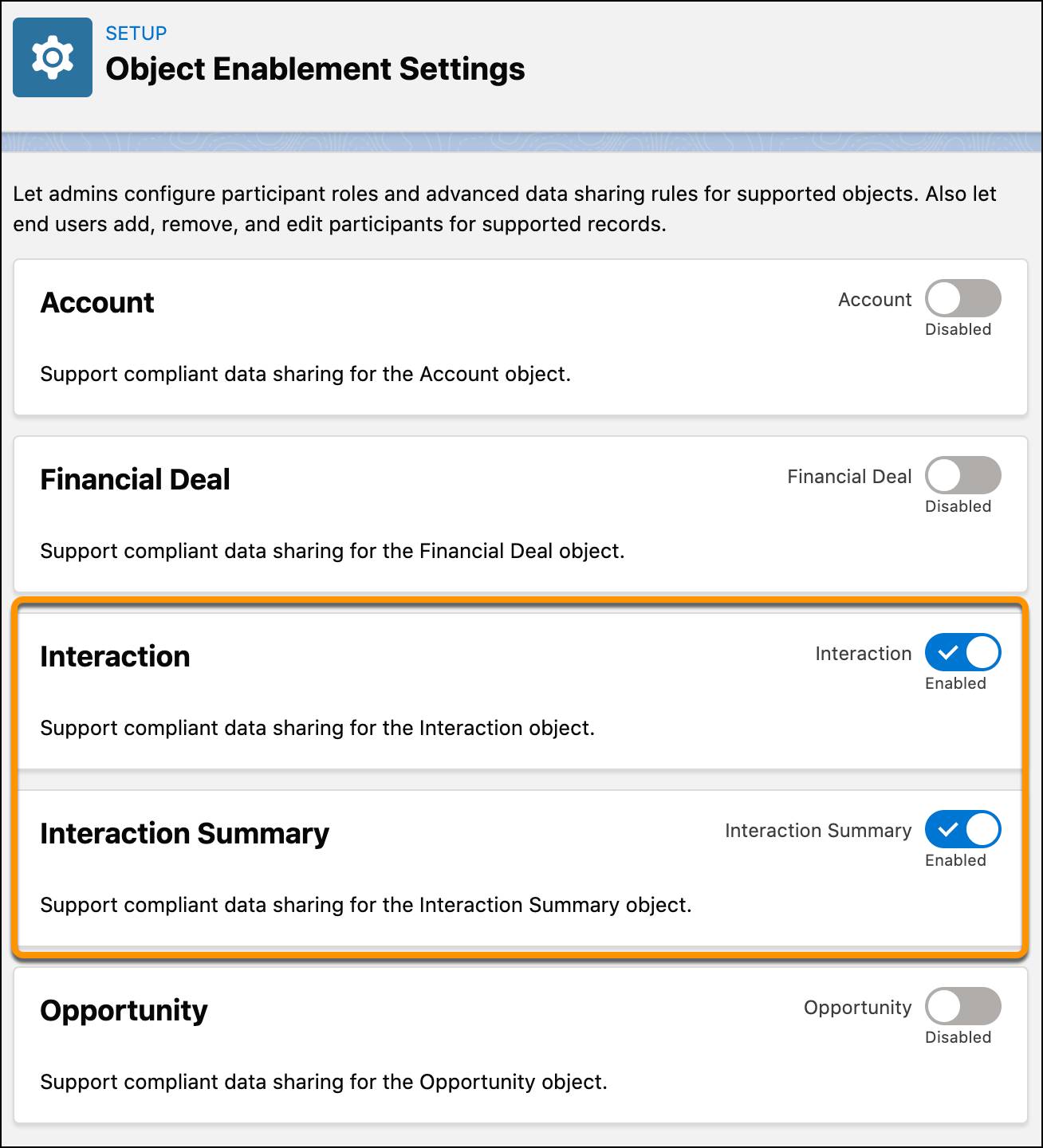
Task: Click the checkmark icon on Interaction Summary toggle
Action: point(949,829)
